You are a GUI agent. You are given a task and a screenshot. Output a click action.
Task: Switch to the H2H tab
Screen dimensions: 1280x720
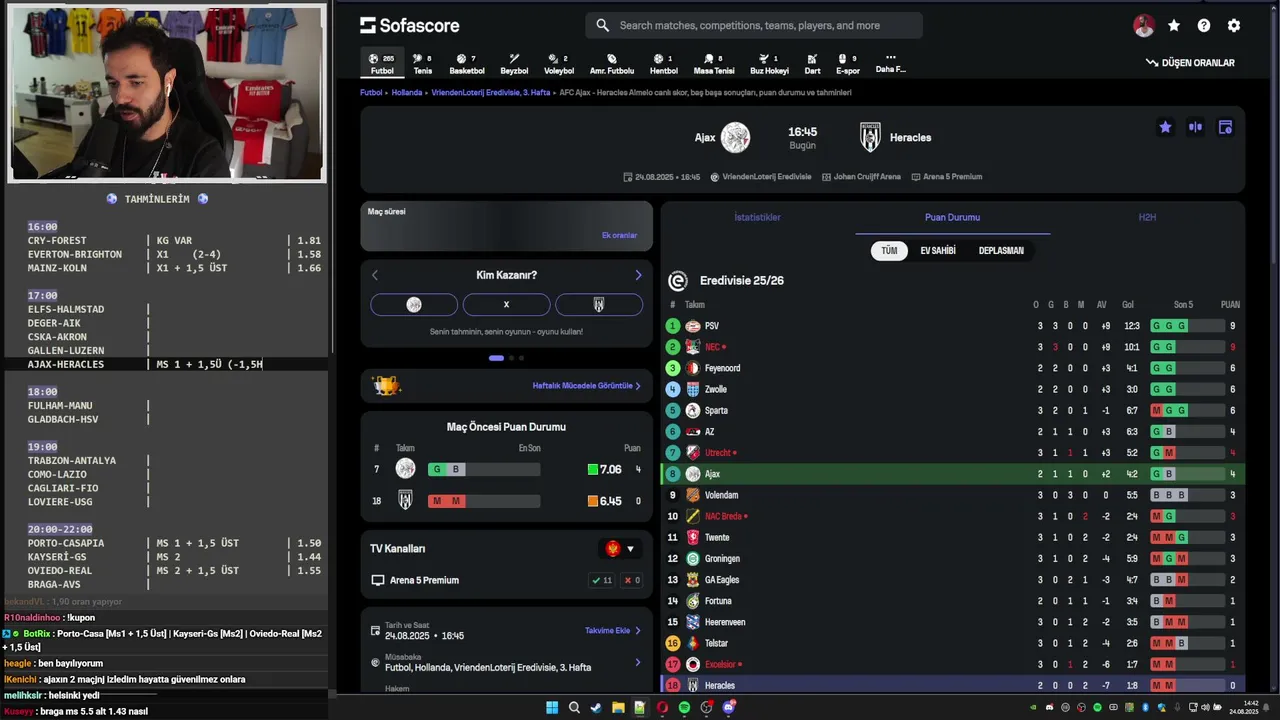click(x=1147, y=217)
